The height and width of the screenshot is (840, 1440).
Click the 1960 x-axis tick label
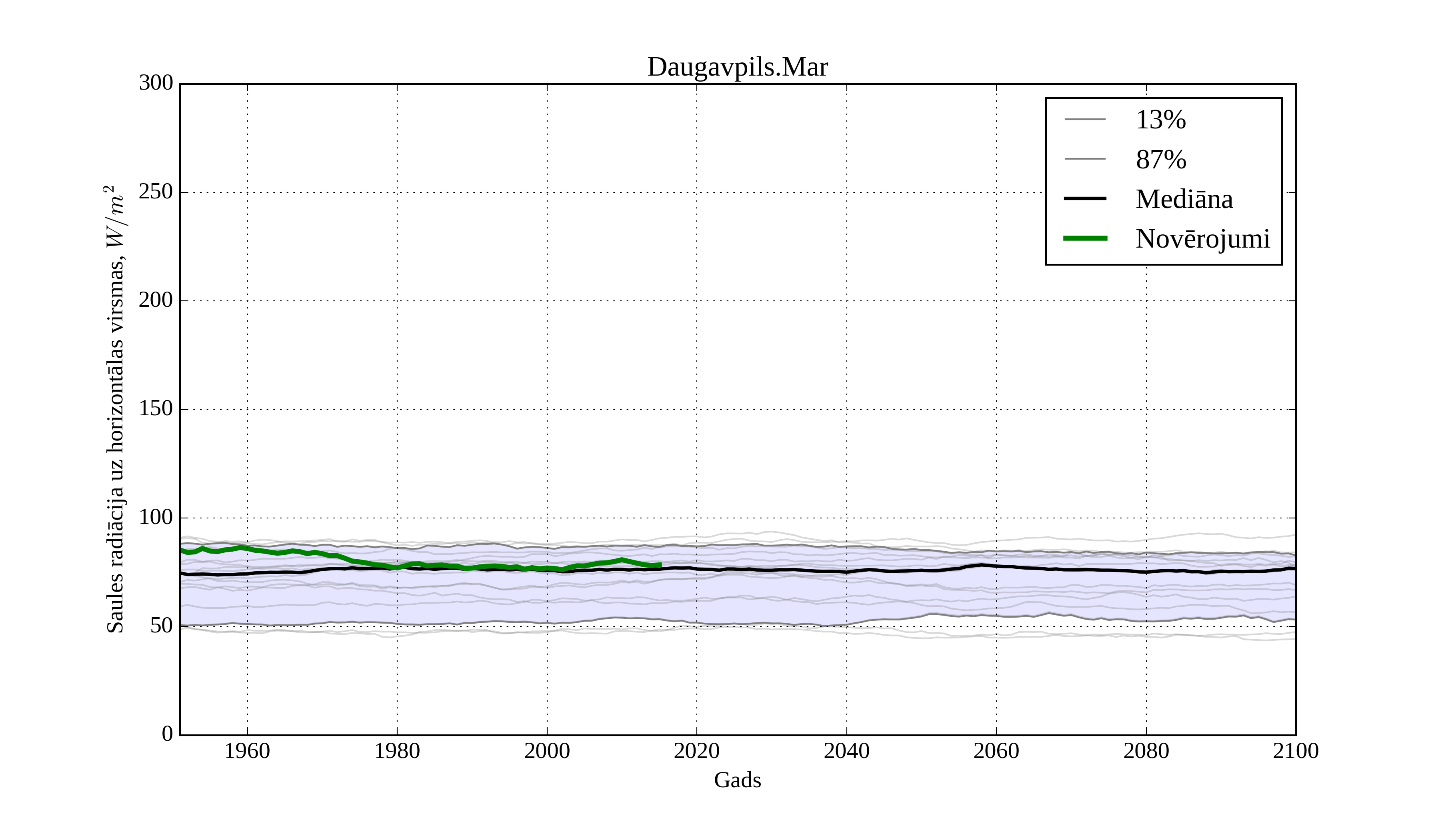coord(247,751)
